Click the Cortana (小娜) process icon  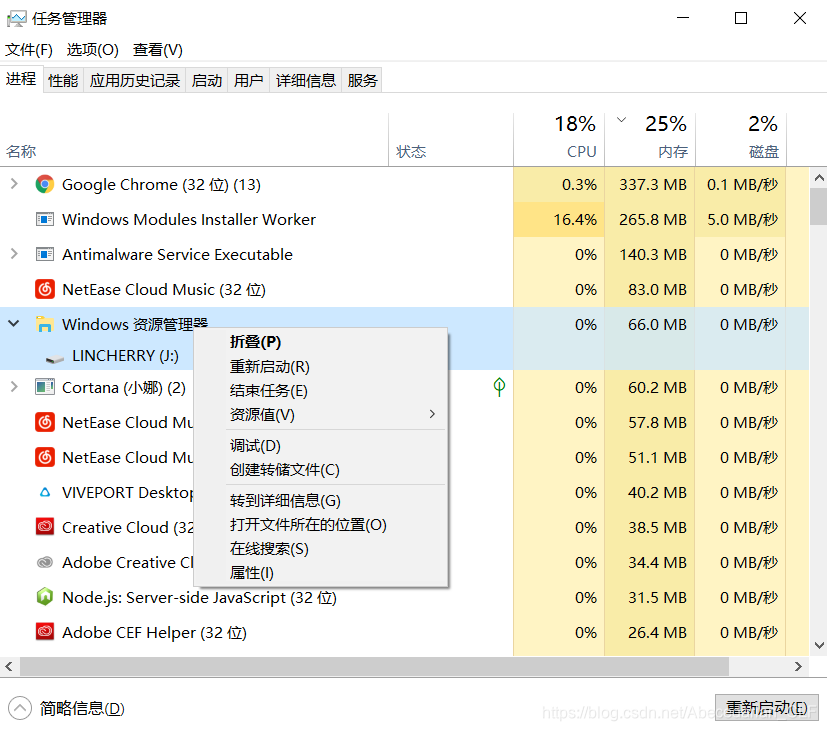point(45,387)
